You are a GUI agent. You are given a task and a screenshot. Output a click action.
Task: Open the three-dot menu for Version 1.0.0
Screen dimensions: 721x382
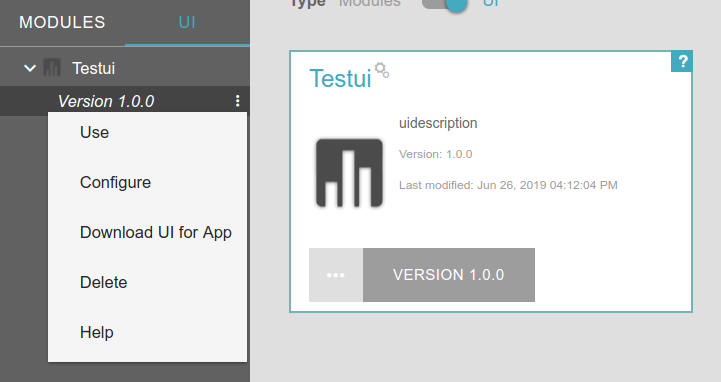point(237,101)
